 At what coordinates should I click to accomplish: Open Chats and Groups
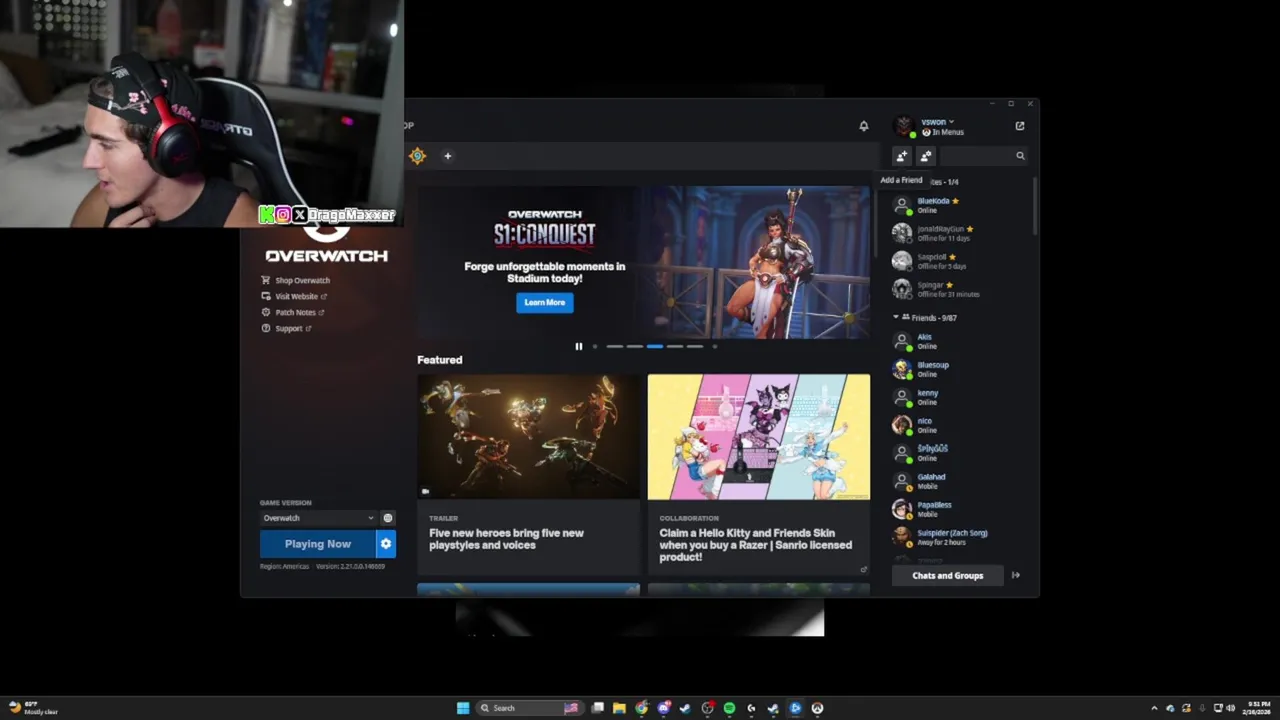click(948, 575)
